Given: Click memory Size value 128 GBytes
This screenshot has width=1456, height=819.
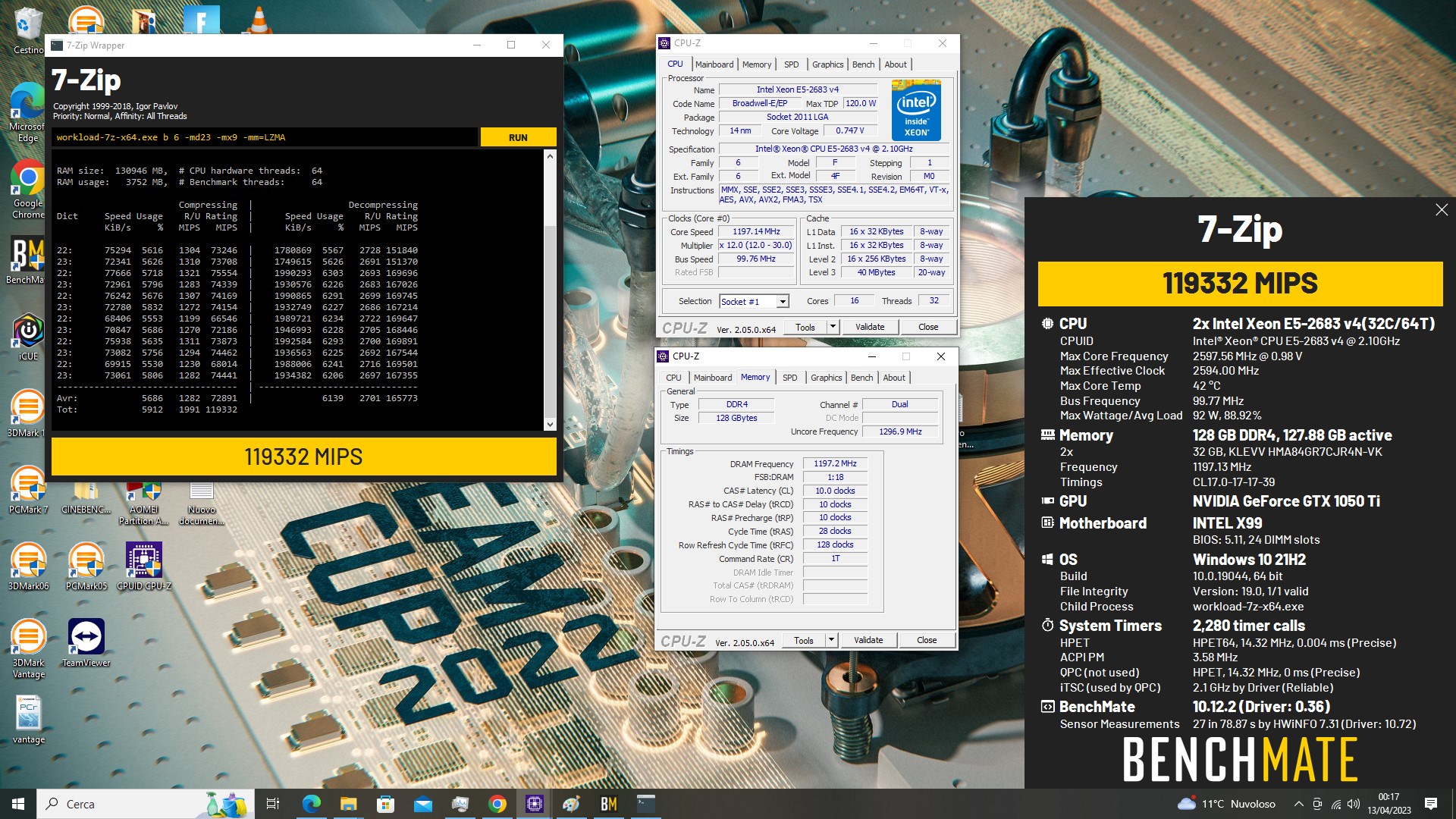Looking at the screenshot, I should coord(736,418).
